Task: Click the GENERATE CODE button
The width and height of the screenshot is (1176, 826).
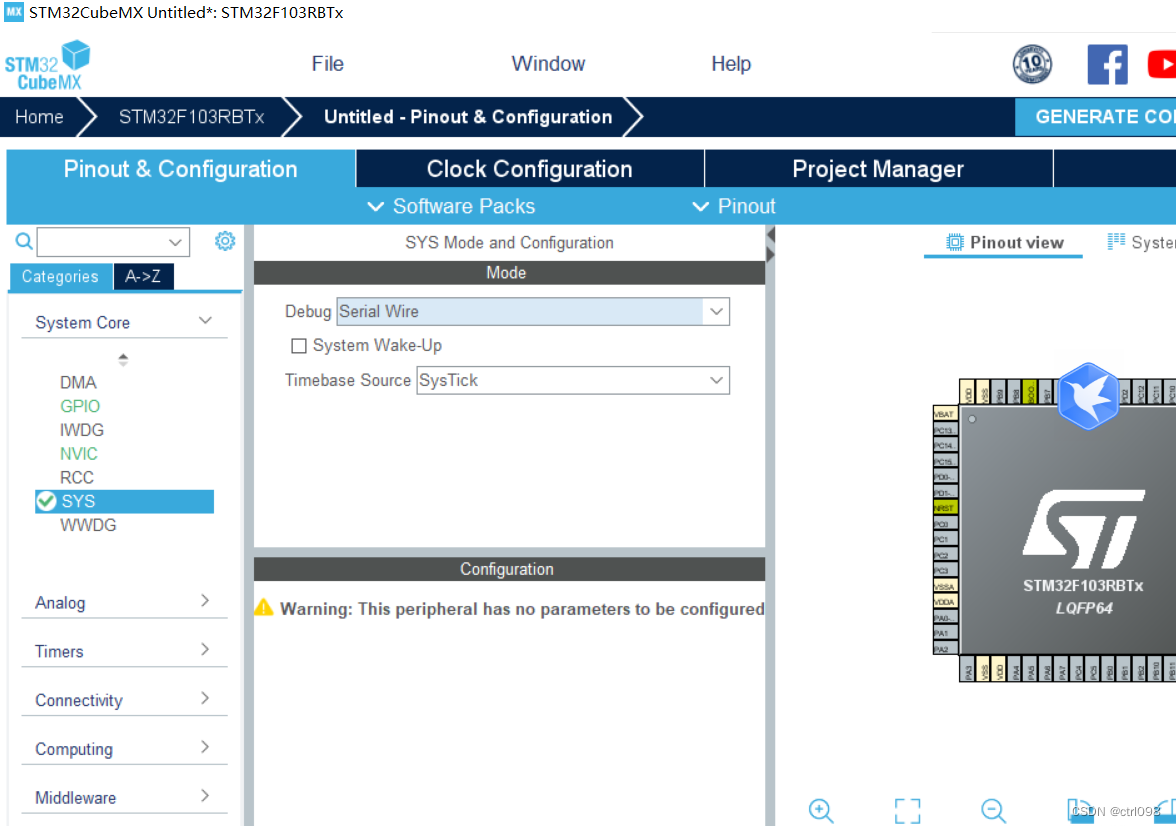Action: click(1096, 117)
